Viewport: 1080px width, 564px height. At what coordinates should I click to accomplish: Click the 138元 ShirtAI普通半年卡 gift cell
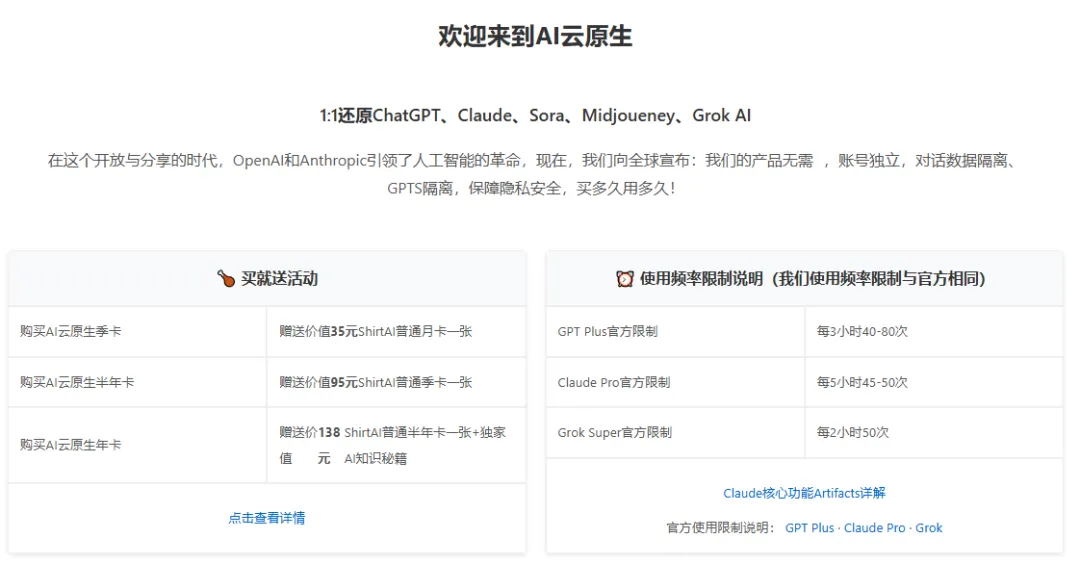[396, 445]
